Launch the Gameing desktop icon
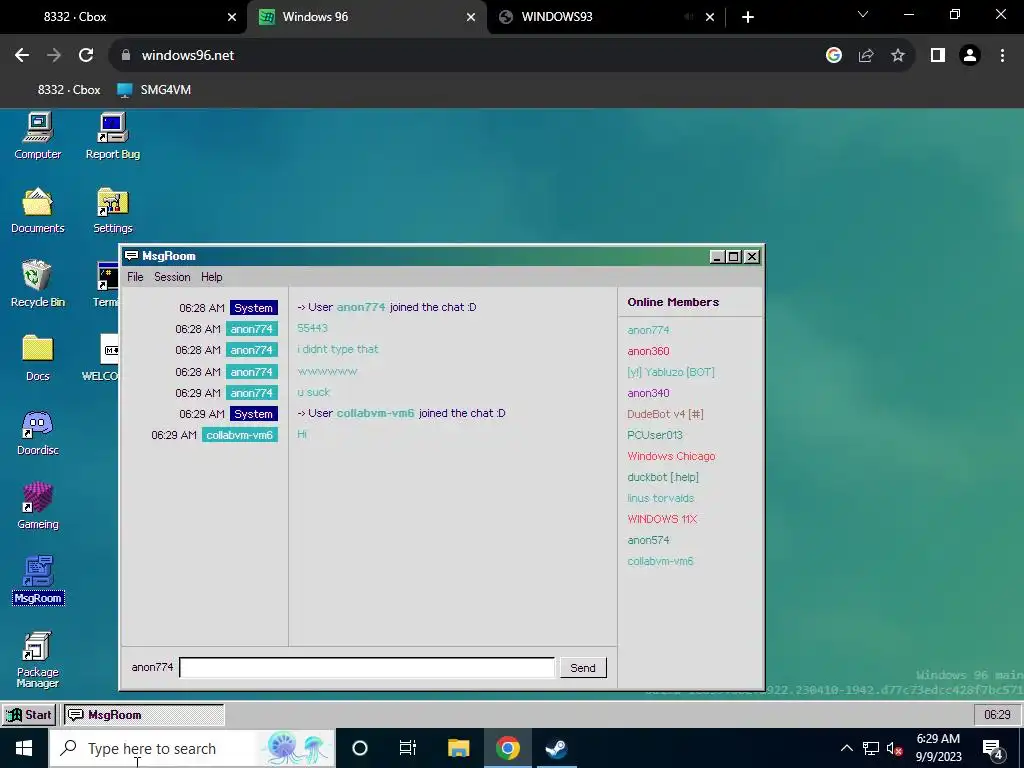This screenshot has height=768, width=1024. pyautogui.click(x=38, y=506)
